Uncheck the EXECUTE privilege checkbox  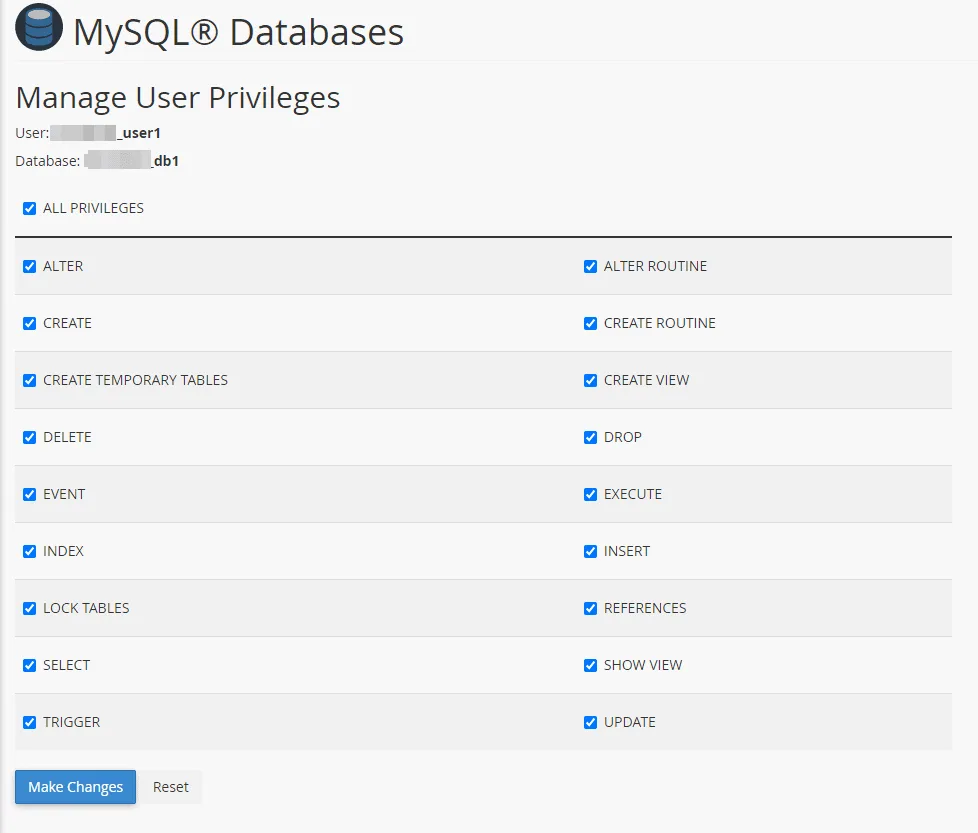click(x=590, y=494)
